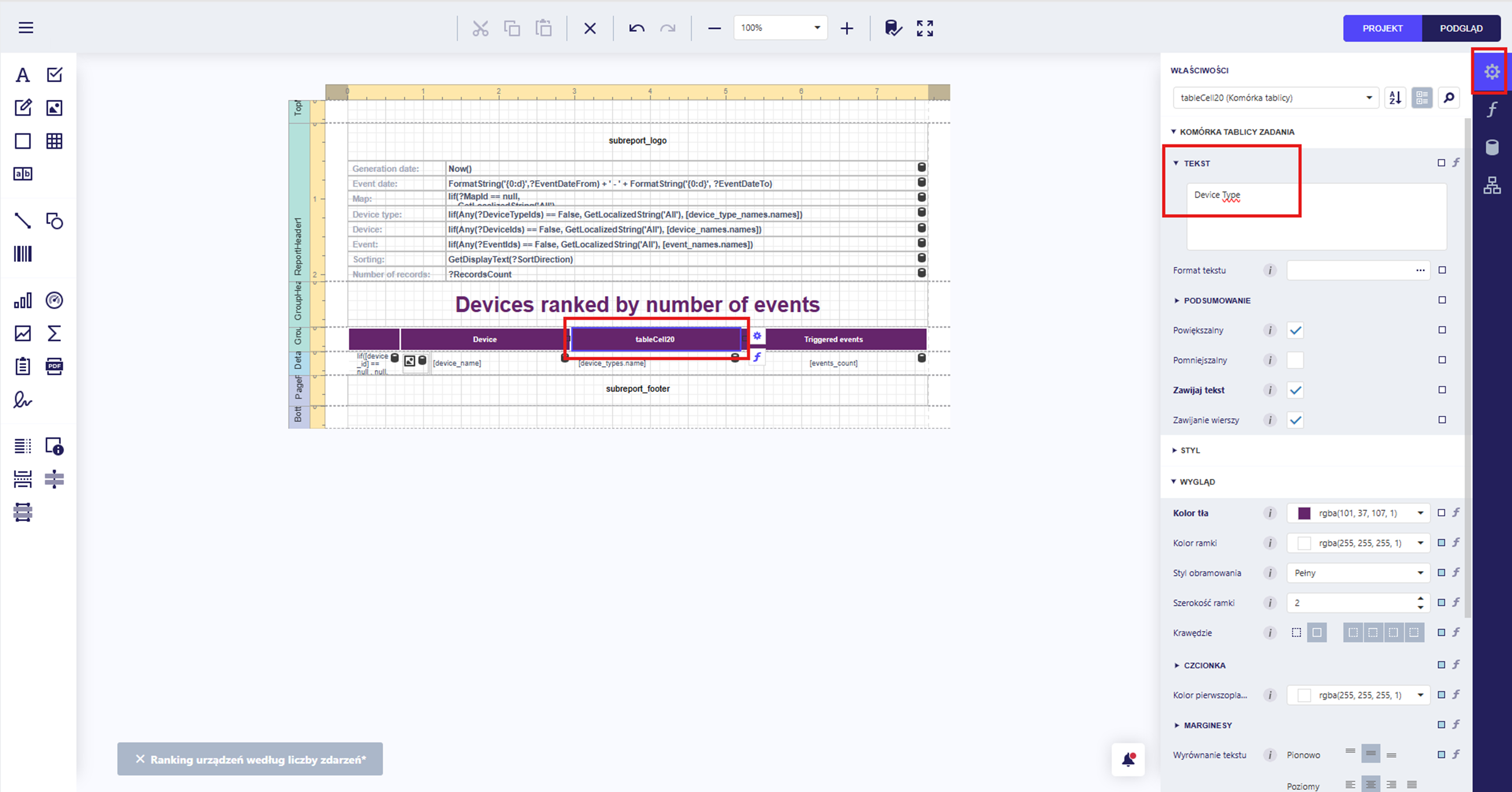
Task: Select the PDF content tool
Action: tap(54, 366)
